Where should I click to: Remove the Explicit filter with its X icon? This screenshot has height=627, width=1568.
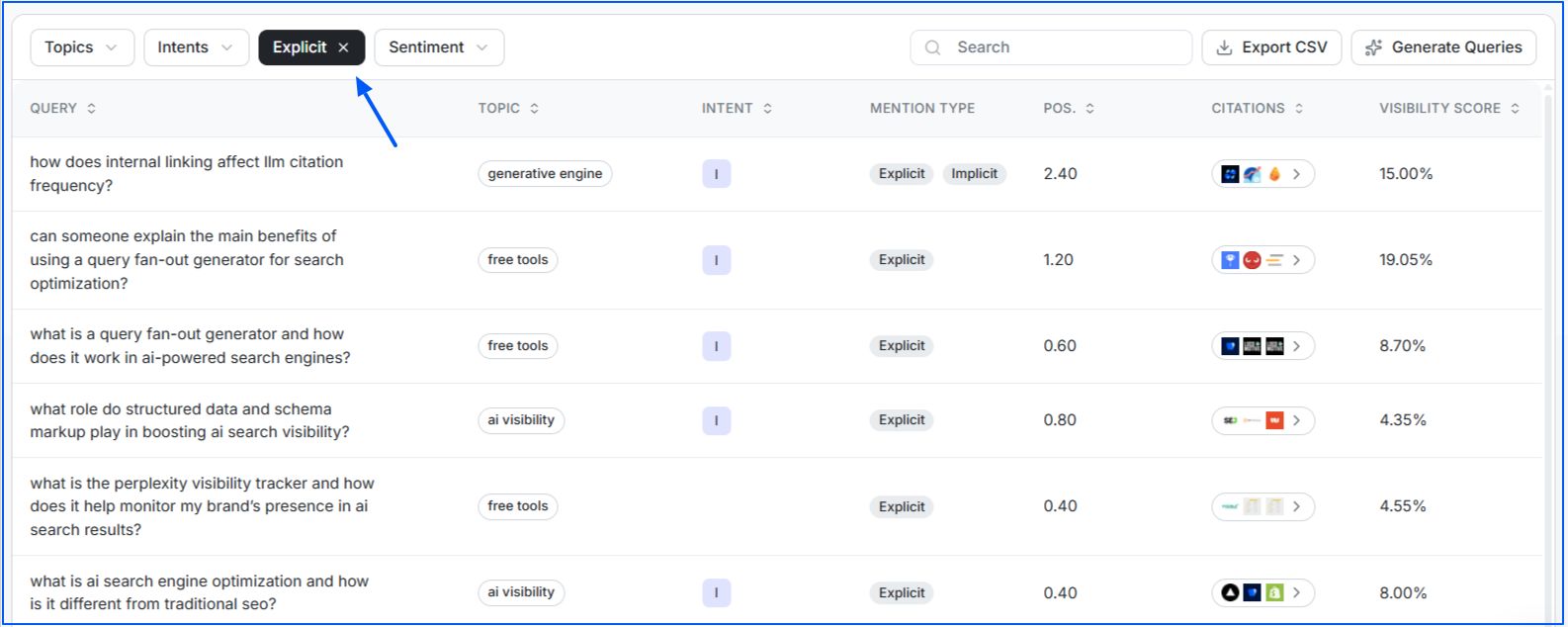point(343,47)
